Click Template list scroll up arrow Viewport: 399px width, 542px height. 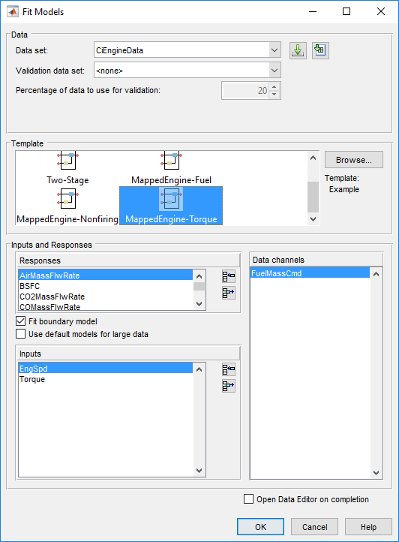pyautogui.click(x=313, y=158)
